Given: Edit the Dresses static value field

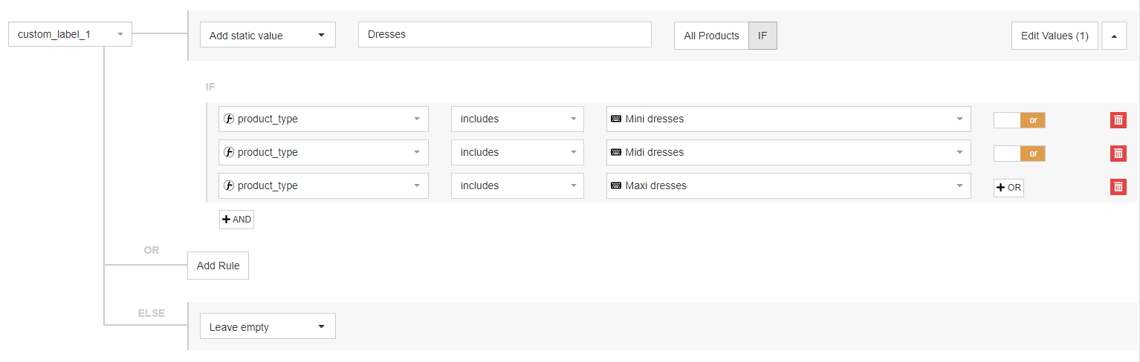Looking at the screenshot, I should [x=505, y=35].
